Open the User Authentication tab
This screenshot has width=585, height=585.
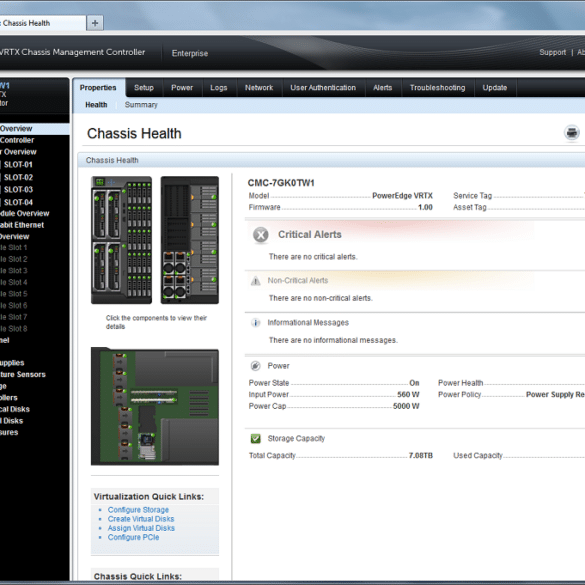[x=323, y=88]
